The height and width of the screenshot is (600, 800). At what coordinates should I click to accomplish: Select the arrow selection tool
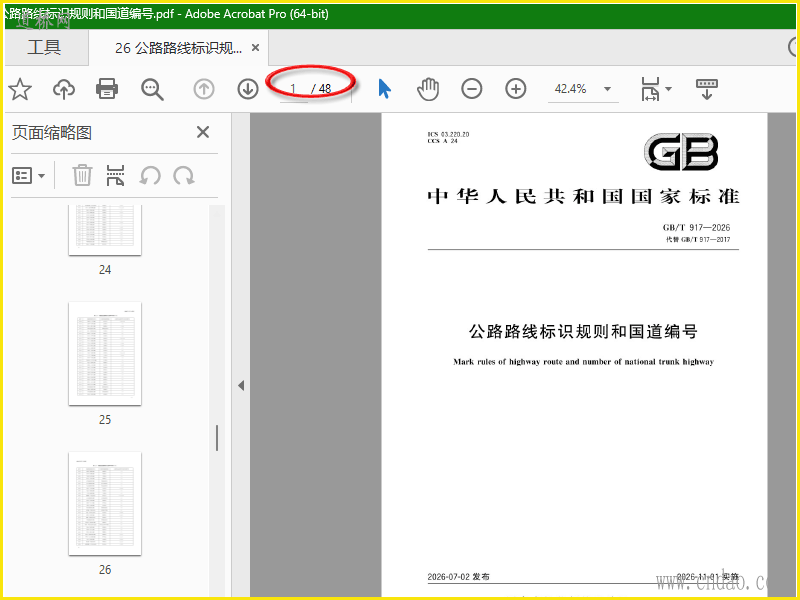pyautogui.click(x=385, y=89)
